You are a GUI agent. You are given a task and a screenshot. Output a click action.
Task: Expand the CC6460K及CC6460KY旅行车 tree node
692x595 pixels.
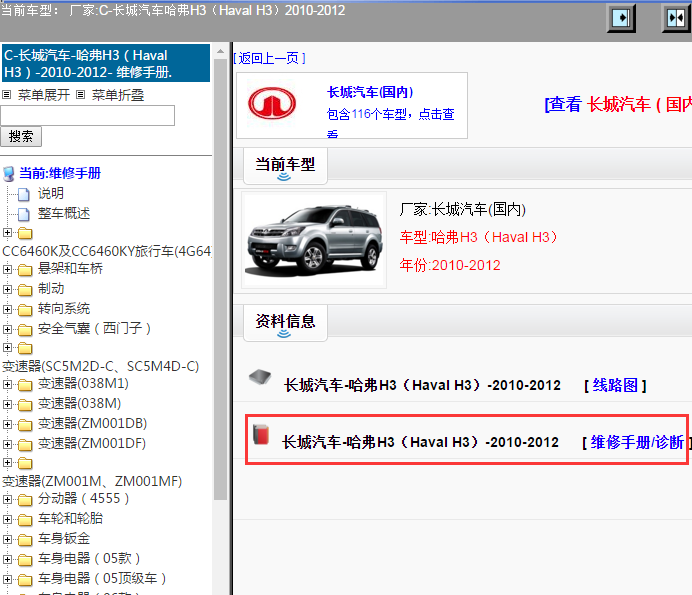pyautogui.click(x=7, y=232)
